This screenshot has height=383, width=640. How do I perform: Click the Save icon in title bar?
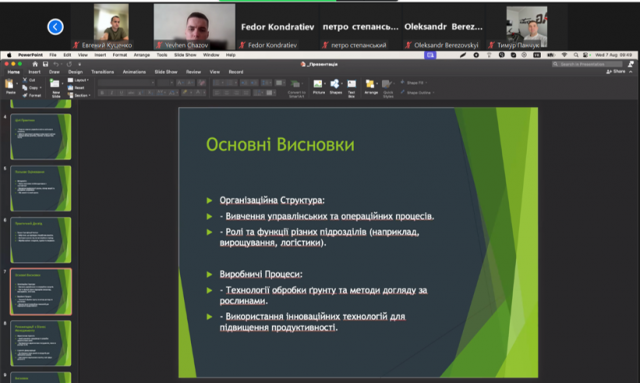pos(45,64)
